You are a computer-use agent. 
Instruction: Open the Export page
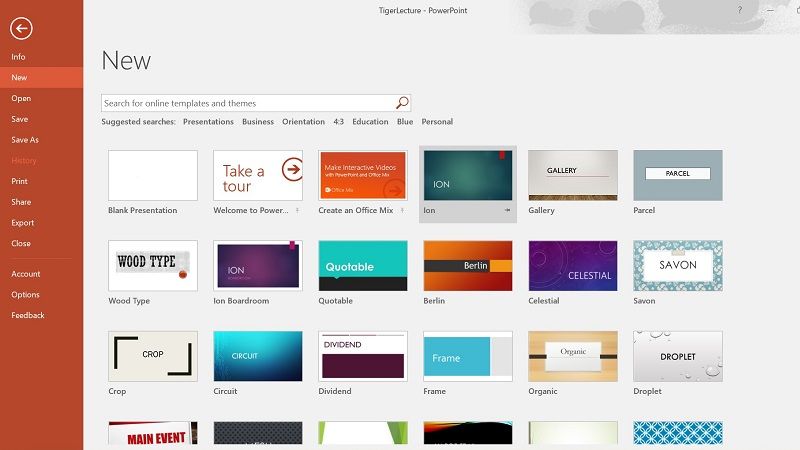tap(22, 223)
